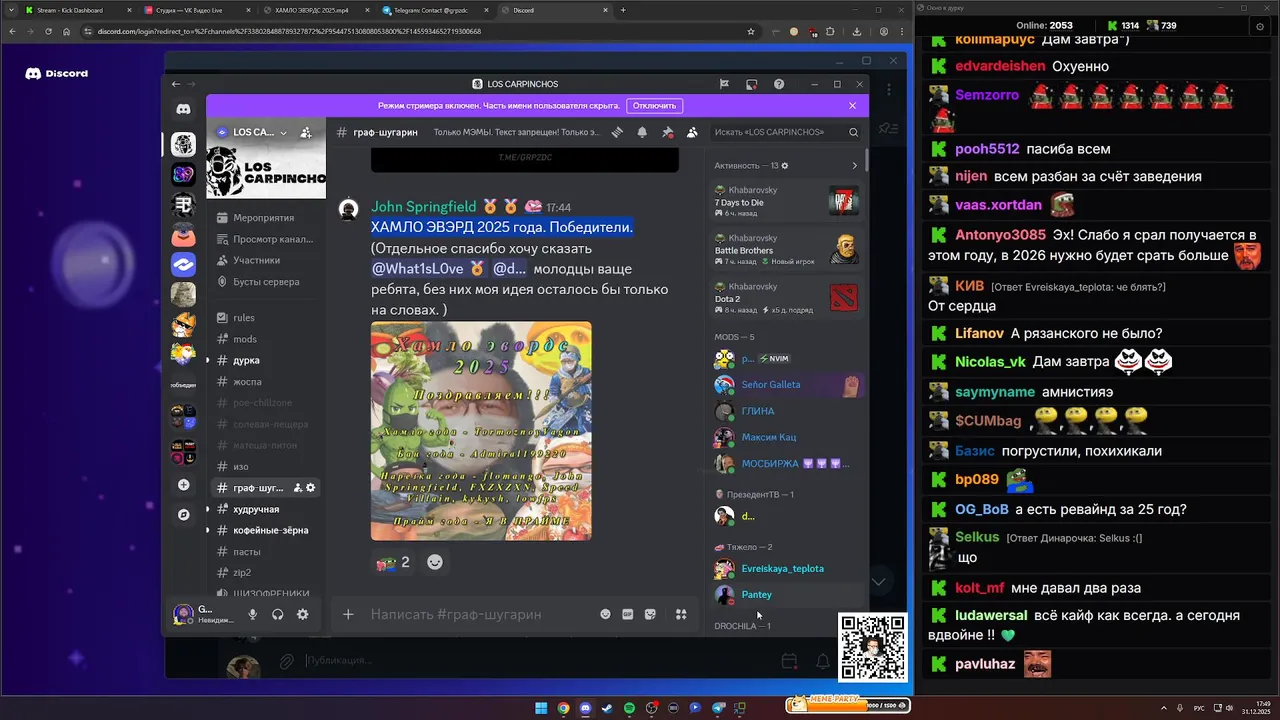Open Discord help question mark icon
This screenshot has width=1280, height=720.
click(779, 84)
